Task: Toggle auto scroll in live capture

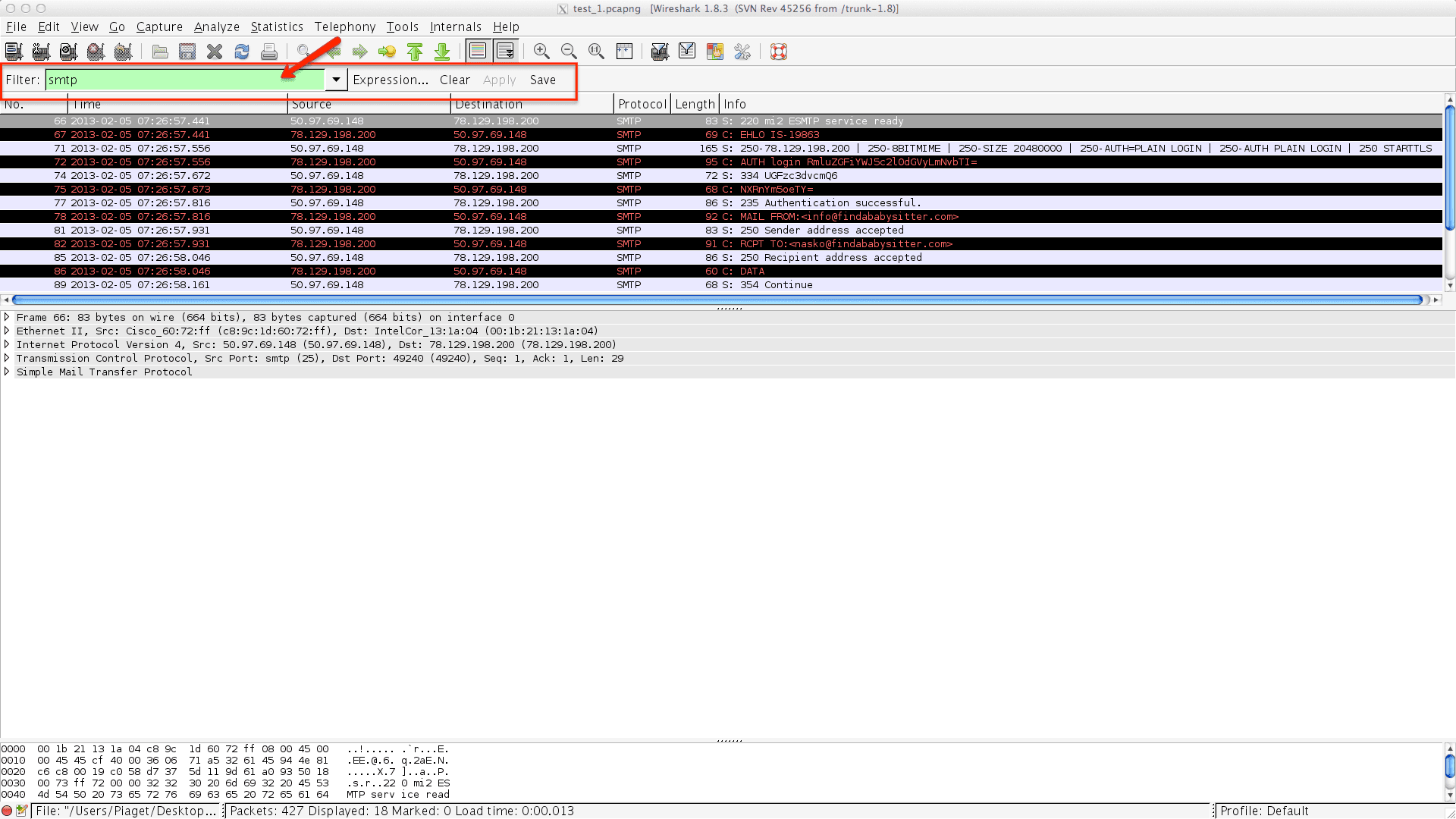Action: (x=506, y=52)
